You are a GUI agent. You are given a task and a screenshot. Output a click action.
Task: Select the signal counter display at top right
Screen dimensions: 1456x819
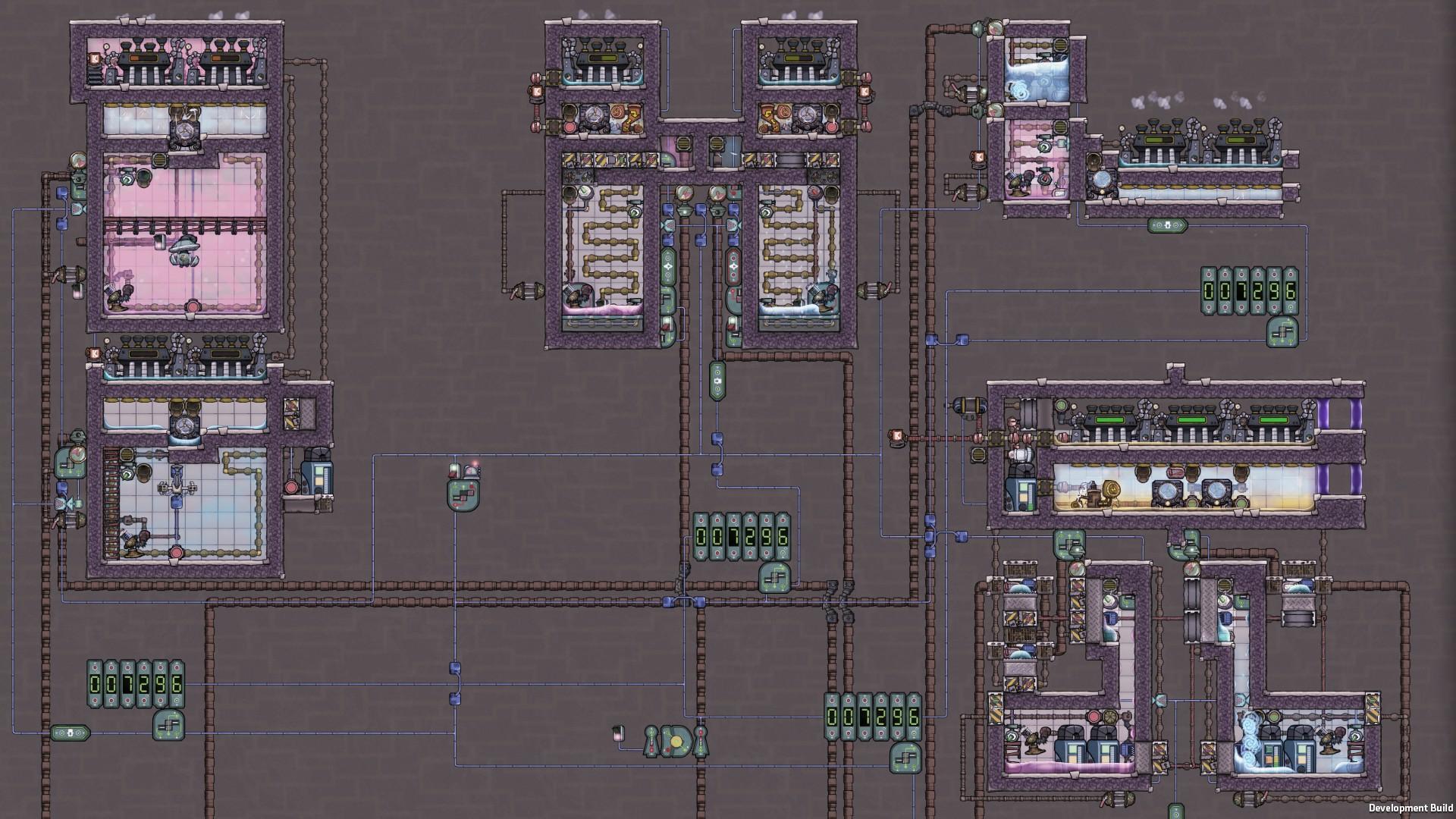pos(1249,290)
